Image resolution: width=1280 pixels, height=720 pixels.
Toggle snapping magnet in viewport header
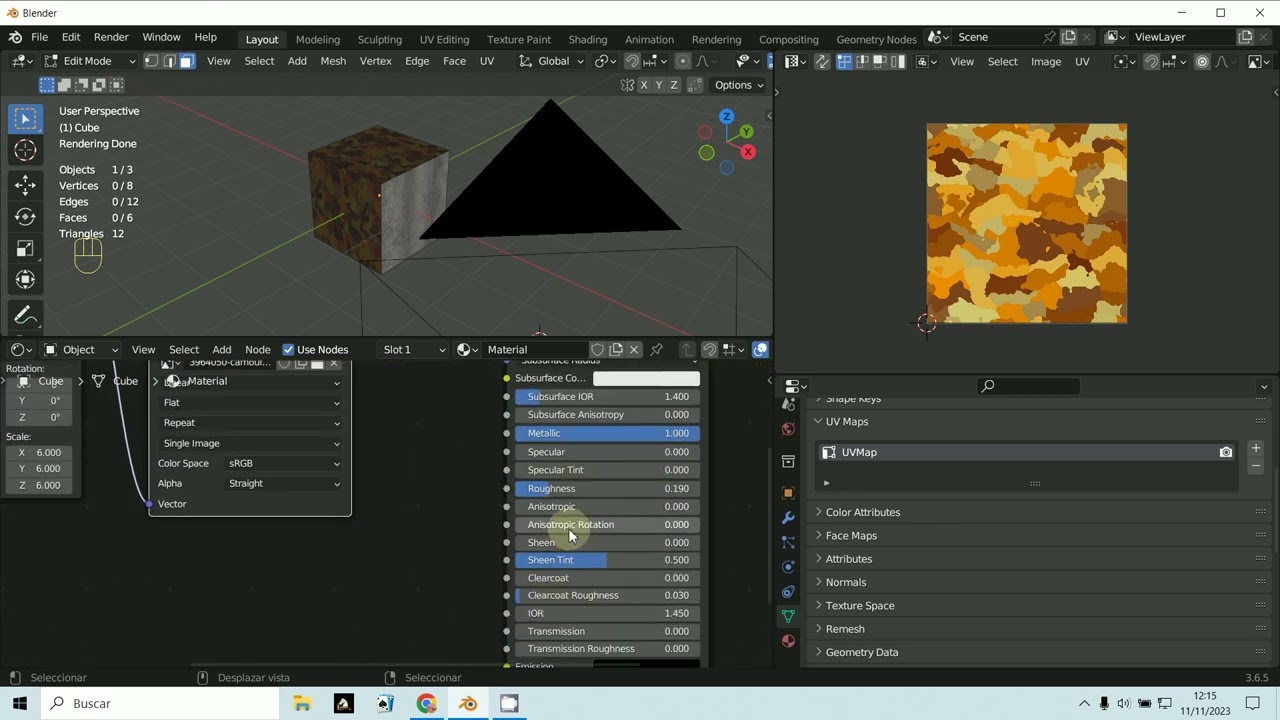(632, 61)
